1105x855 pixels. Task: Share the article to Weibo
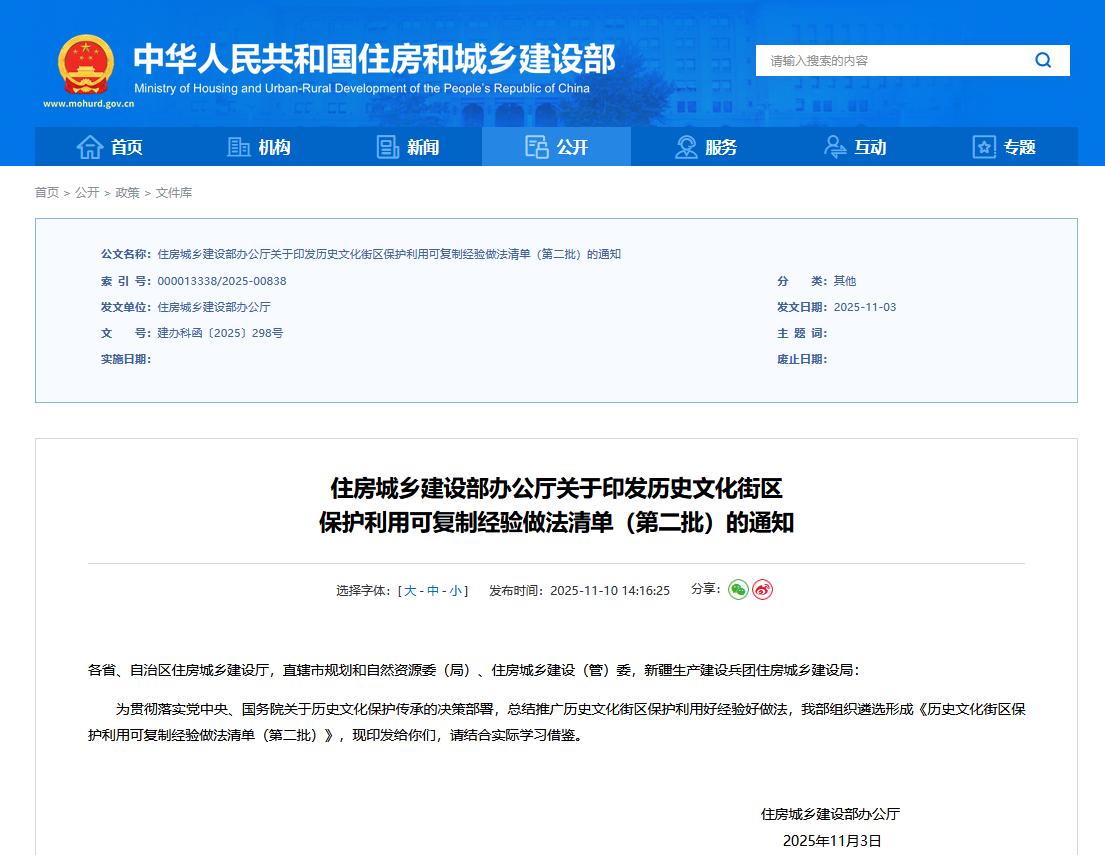pyautogui.click(x=763, y=590)
